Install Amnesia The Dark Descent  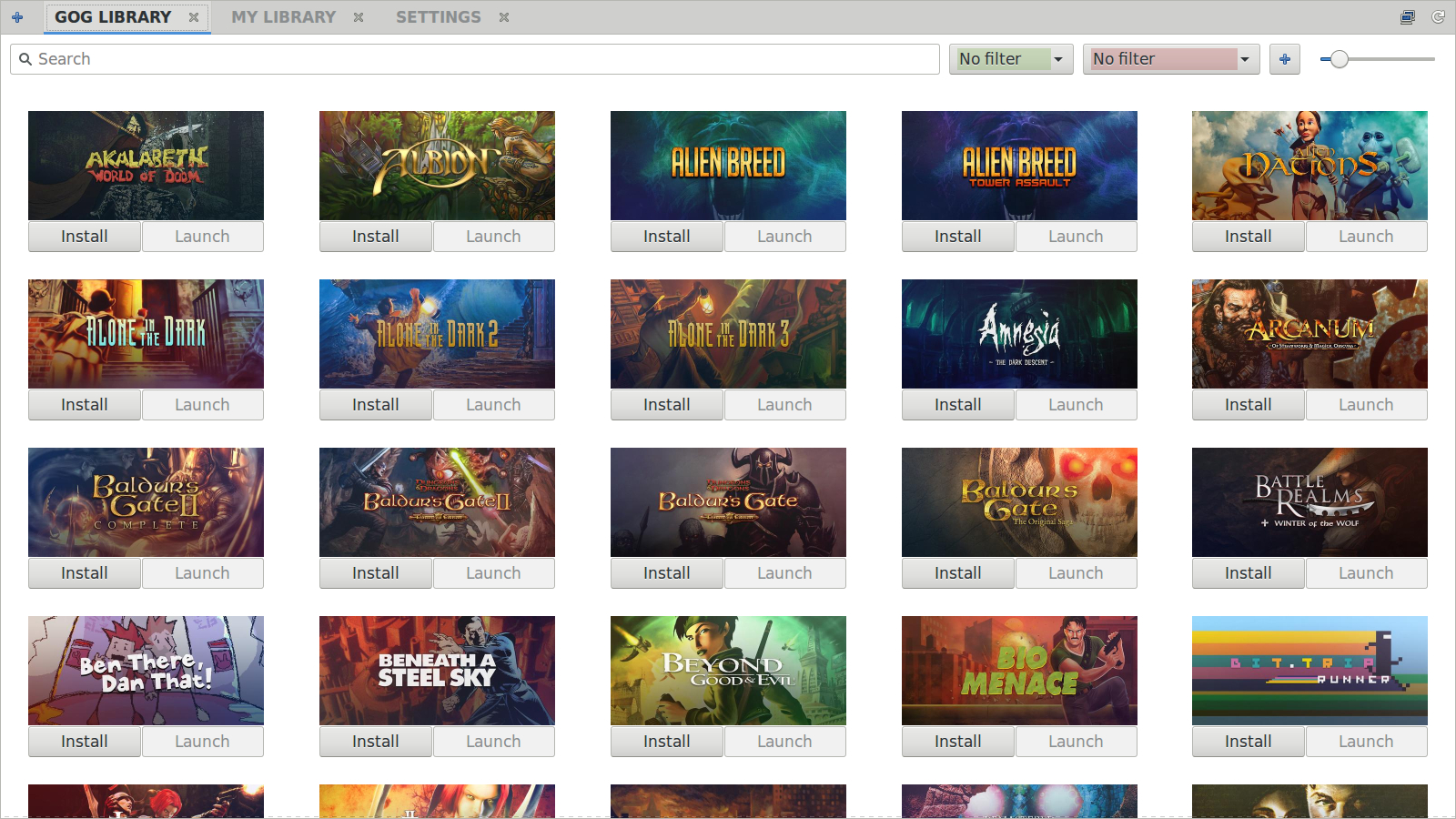point(958,405)
